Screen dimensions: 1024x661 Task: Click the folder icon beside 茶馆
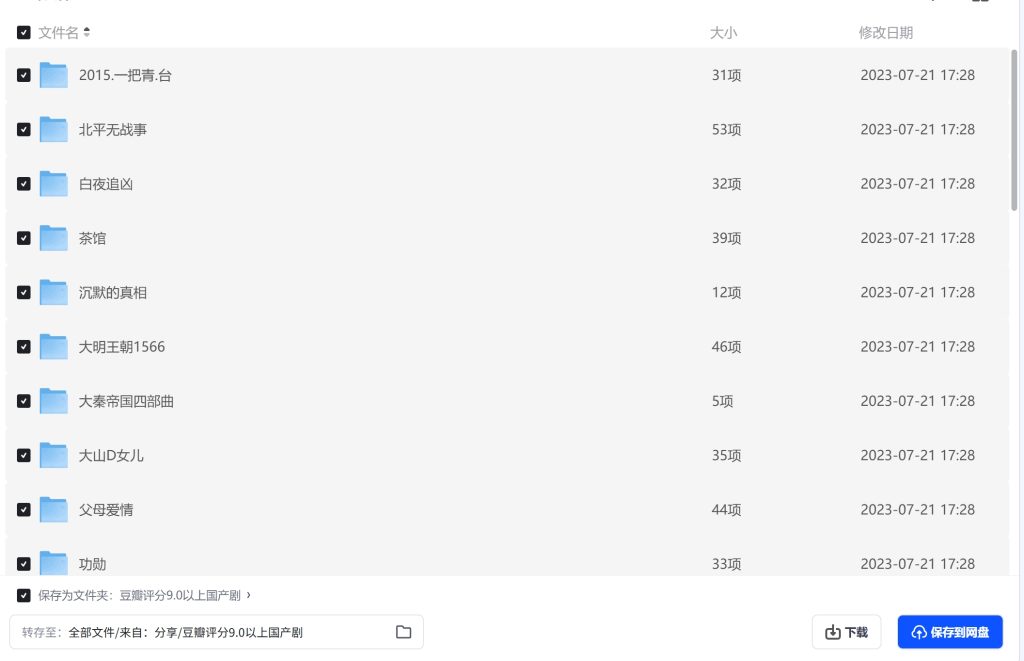coord(54,238)
